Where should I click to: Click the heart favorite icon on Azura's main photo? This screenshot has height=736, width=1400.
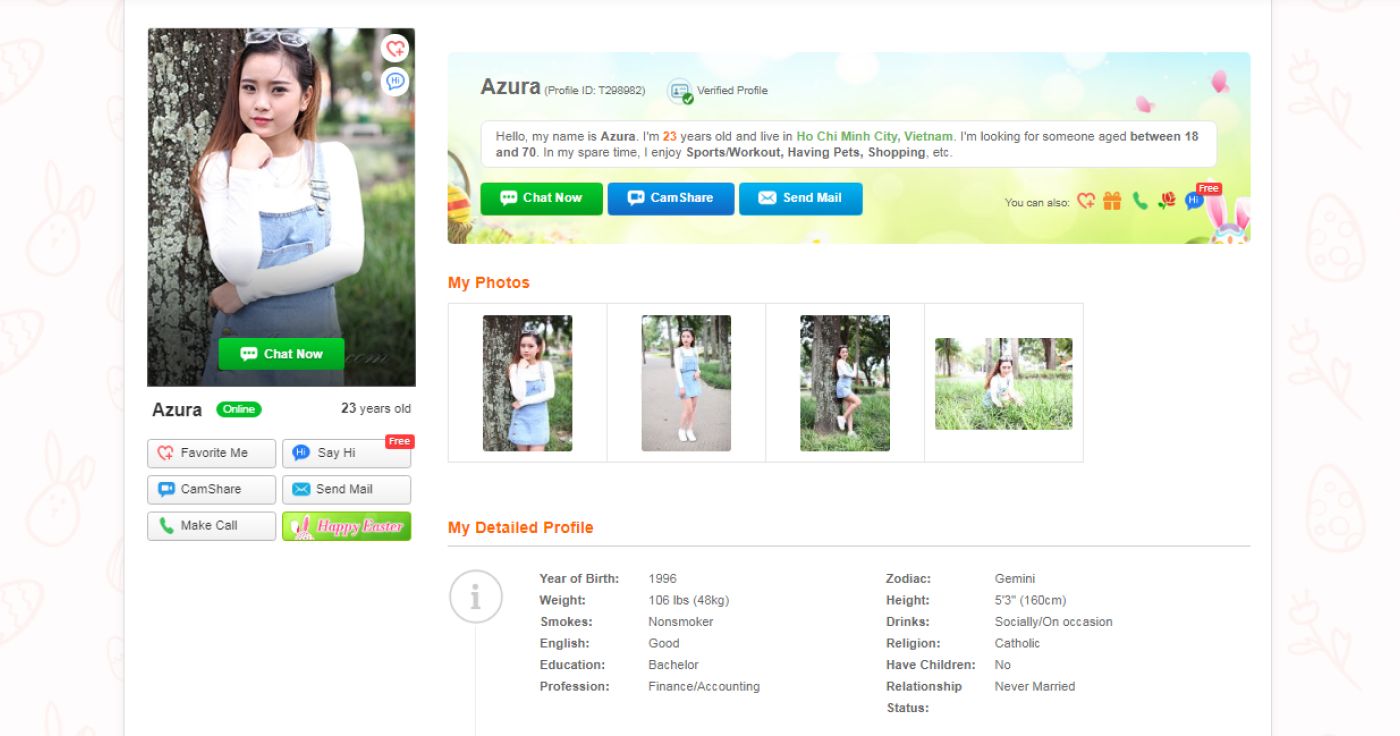[396, 48]
